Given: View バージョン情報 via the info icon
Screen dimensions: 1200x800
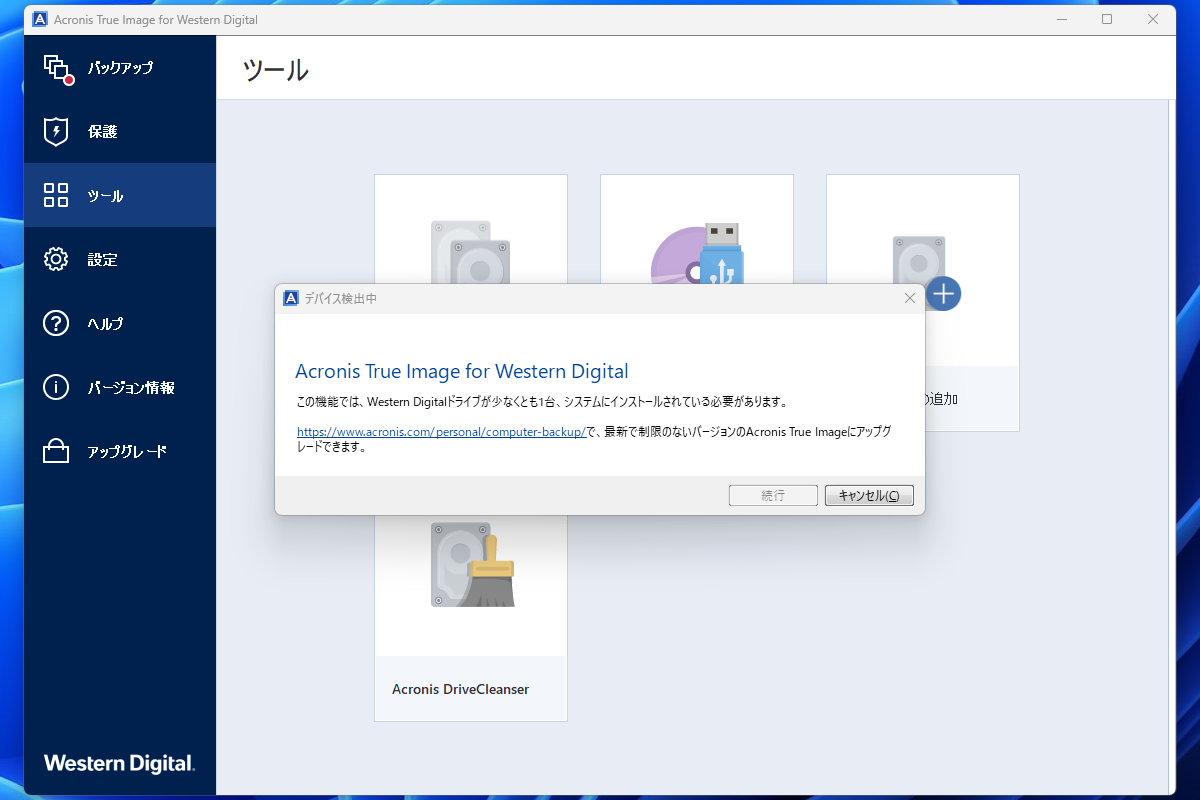Looking at the screenshot, I should pos(57,387).
